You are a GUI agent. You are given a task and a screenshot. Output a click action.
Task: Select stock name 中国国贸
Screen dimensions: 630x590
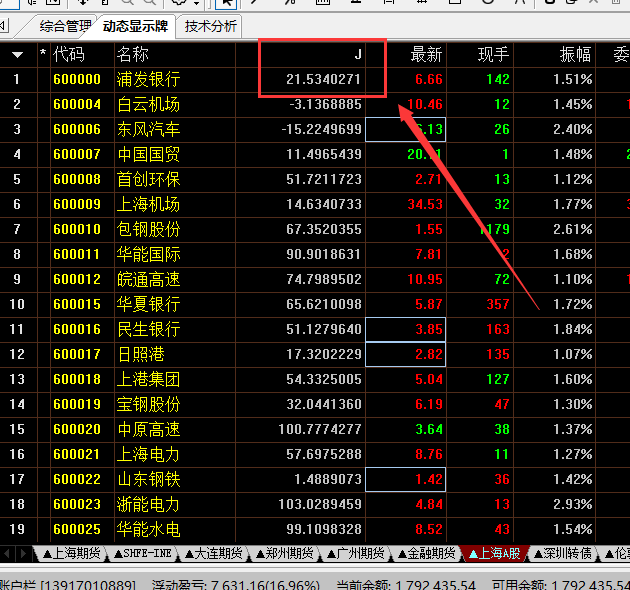[x=148, y=154]
